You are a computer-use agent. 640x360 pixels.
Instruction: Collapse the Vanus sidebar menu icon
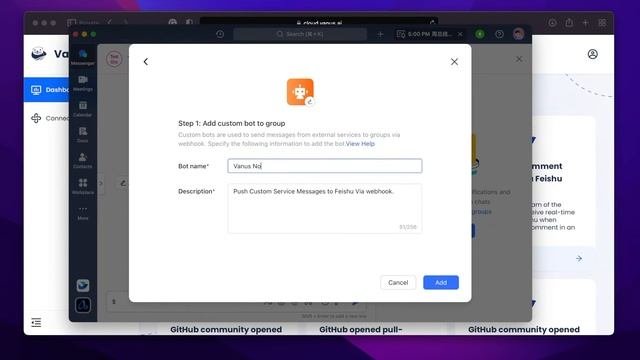coord(36,322)
